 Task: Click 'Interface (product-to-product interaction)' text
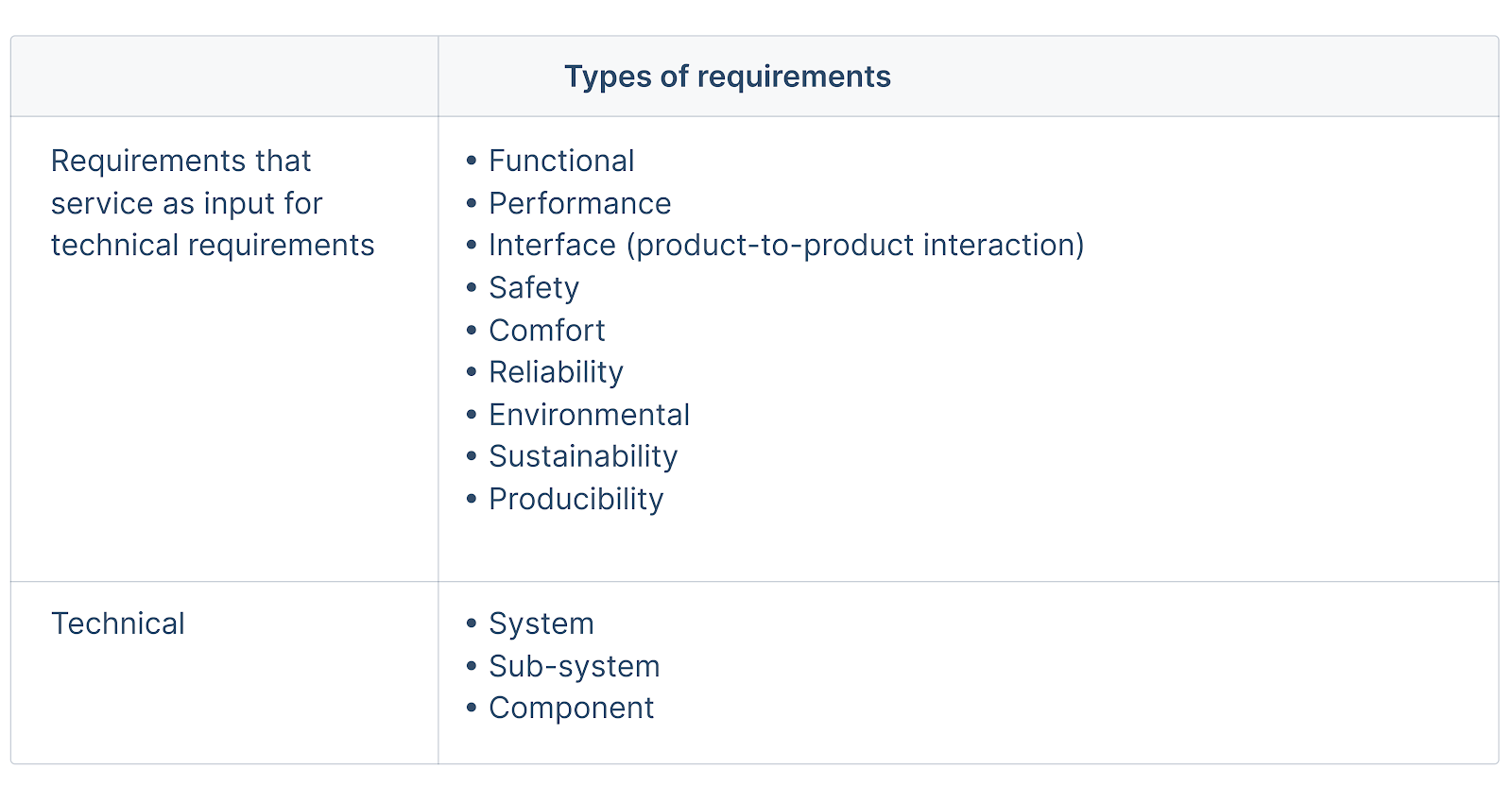[786, 245]
